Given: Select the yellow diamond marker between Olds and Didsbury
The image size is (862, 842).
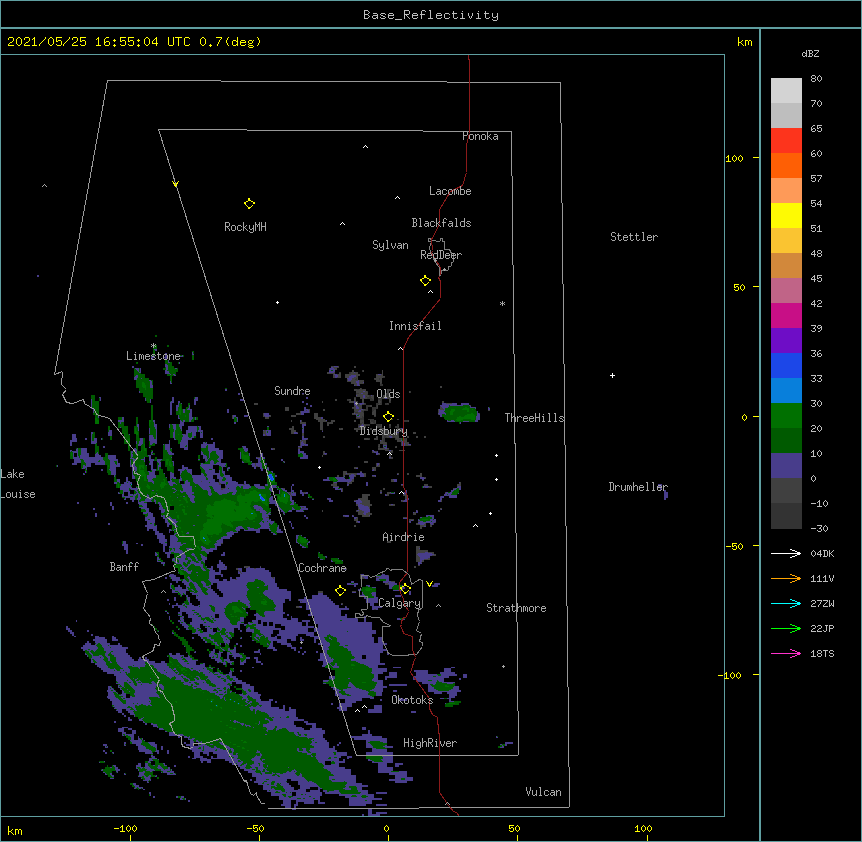Looking at the screenshot, I should pos(388,417).
